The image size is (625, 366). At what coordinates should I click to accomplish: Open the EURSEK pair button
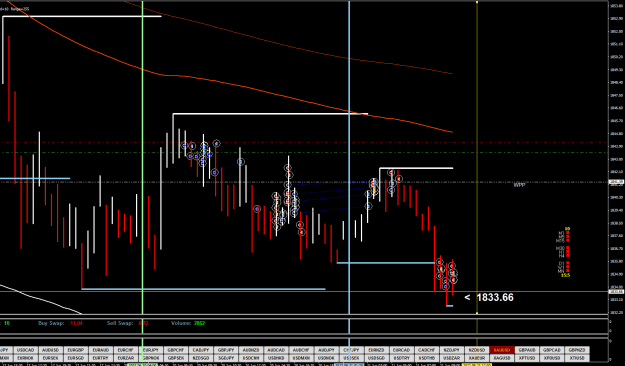[51, 358]
